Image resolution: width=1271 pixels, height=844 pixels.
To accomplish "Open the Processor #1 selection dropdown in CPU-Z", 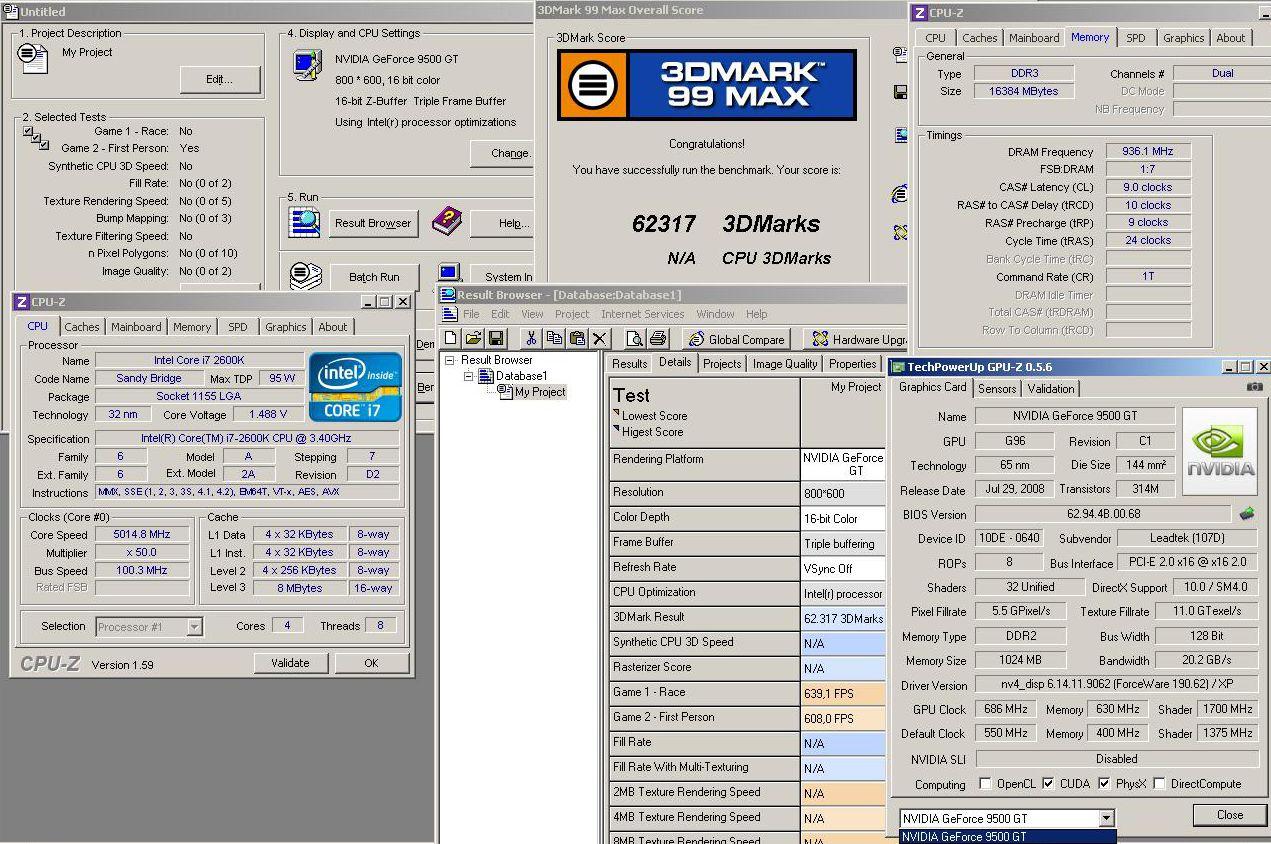I will pyautogui.click(x=194, y=627).
